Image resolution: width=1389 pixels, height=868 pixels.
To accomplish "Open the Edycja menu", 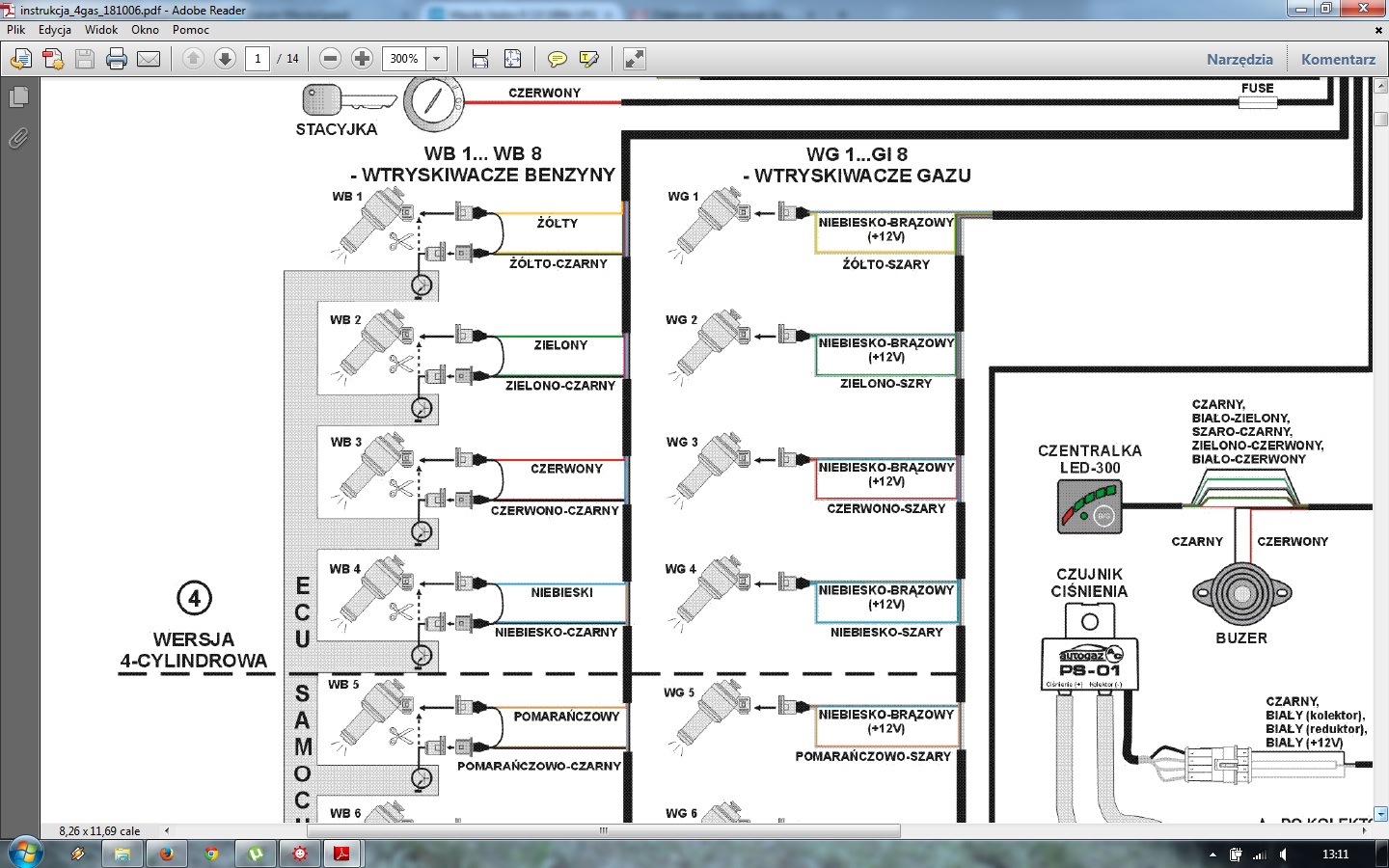I will 55,30.
